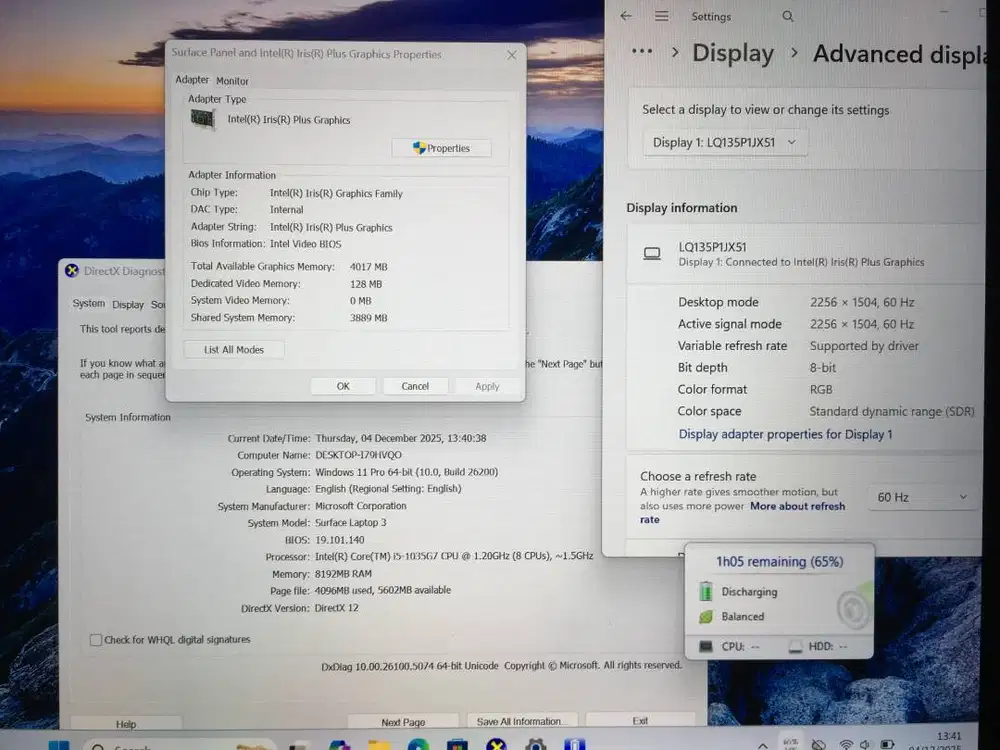Viewport: 1000px width, 750px height.
Task: Switch to the Display tab in DxDiag
Action: point(128,305)
